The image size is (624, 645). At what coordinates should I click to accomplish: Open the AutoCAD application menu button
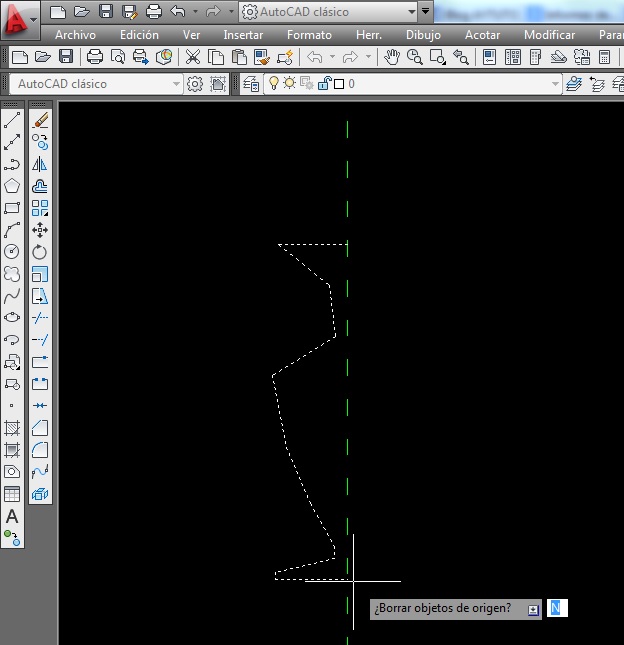point(20,19)
